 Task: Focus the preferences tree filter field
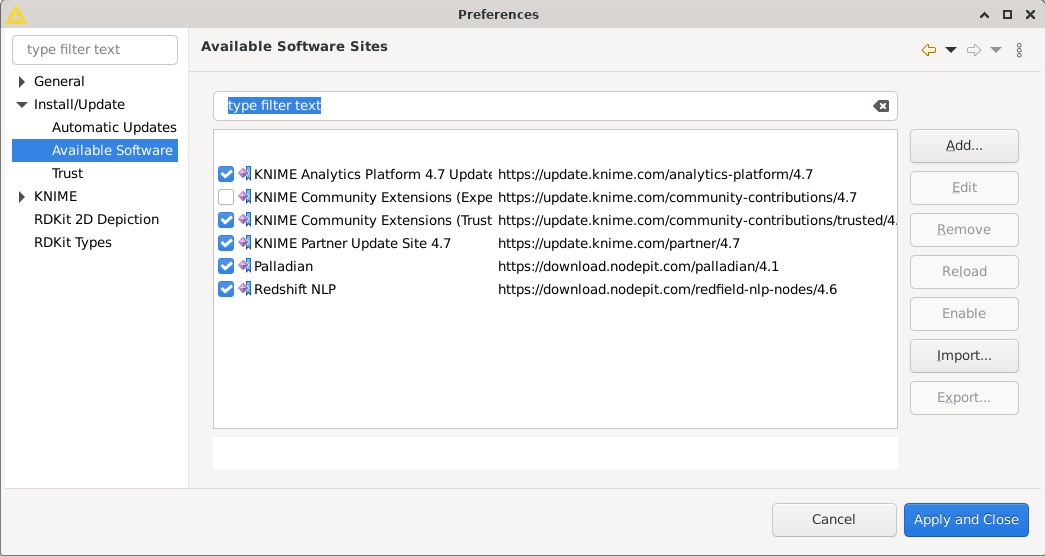tap(95, 50)
